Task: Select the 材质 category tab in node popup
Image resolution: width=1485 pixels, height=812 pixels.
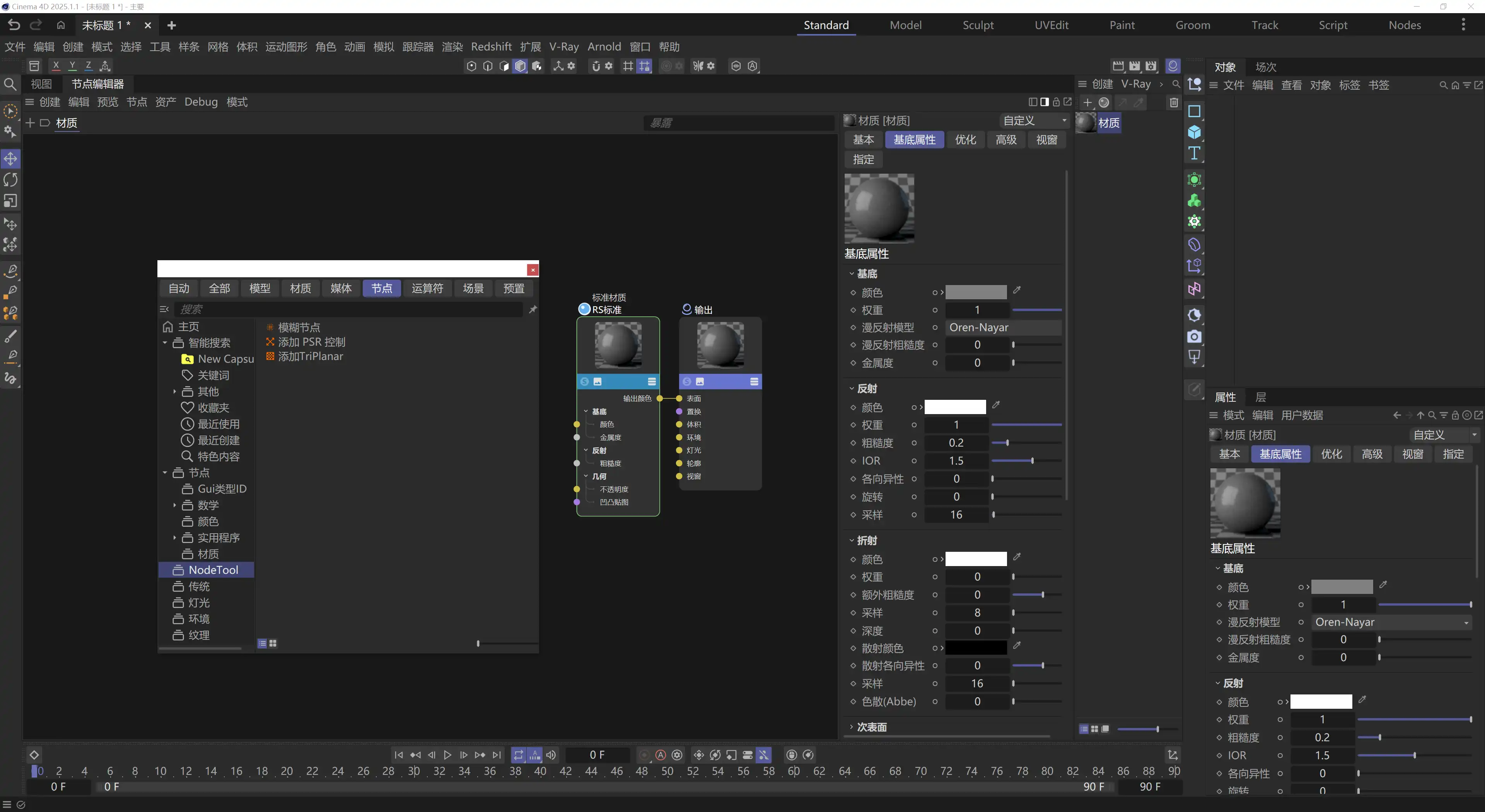Action: click(300, 288)
